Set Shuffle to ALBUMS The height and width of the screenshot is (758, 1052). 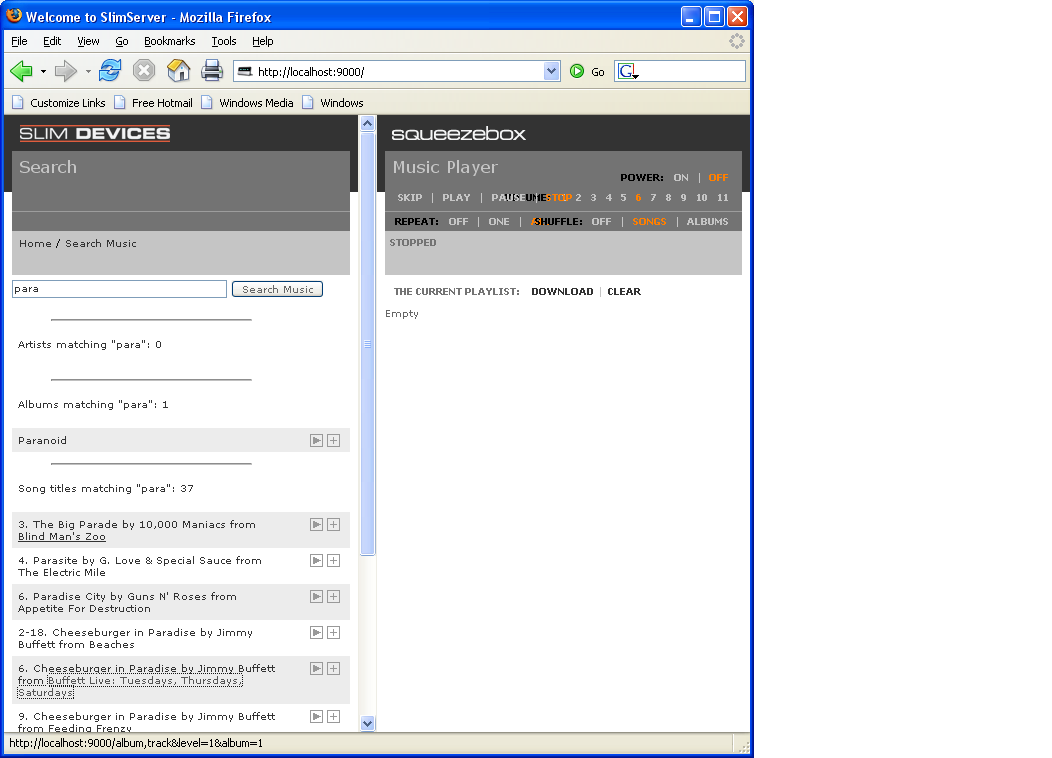tap(707, 222)
